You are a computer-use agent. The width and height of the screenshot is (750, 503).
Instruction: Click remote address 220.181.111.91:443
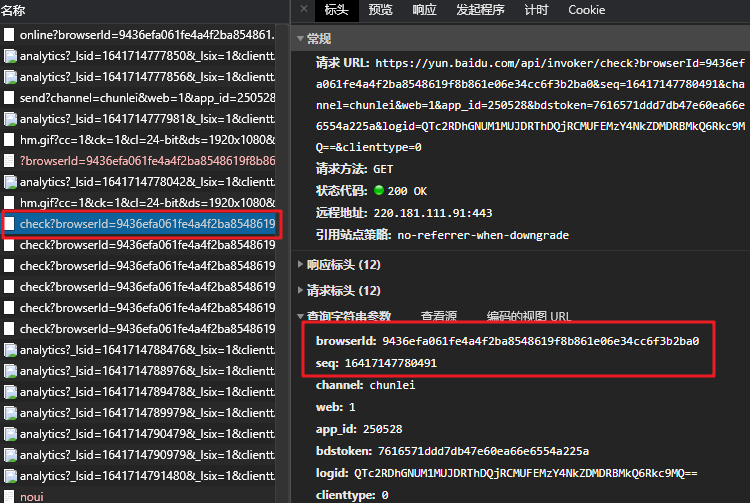pos(433,213)
